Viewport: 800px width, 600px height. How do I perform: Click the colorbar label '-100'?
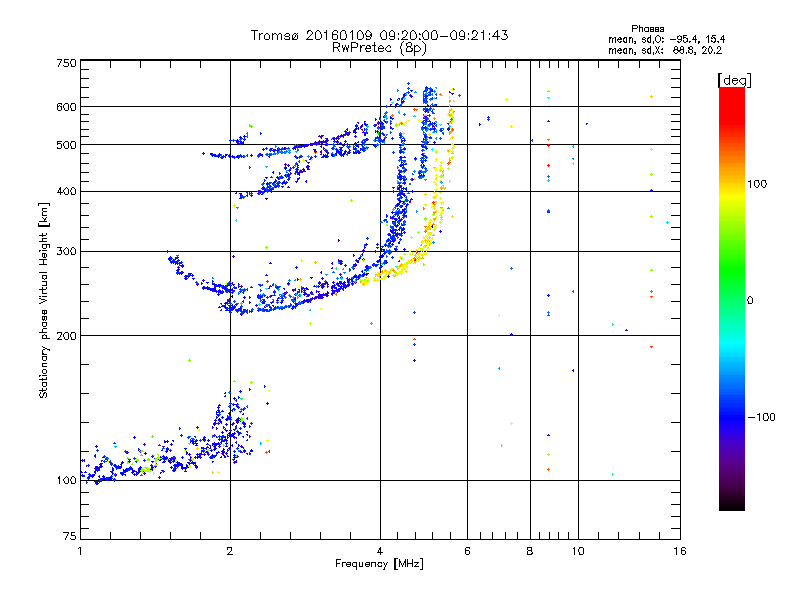761,417
